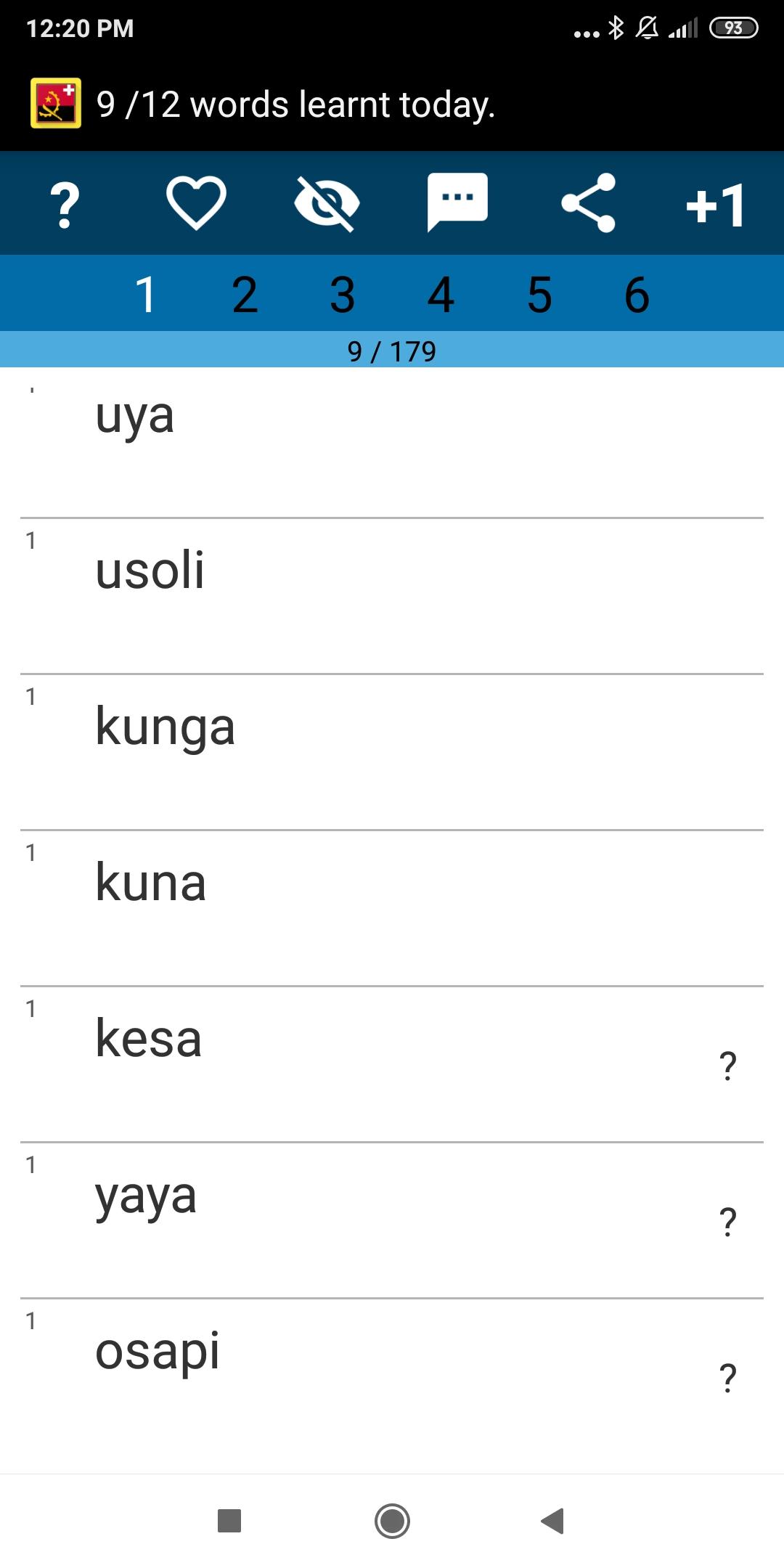Reveal translation with yaya question mark
The height and width of the screenshot is (1568, 784).
coord(728,1222)
